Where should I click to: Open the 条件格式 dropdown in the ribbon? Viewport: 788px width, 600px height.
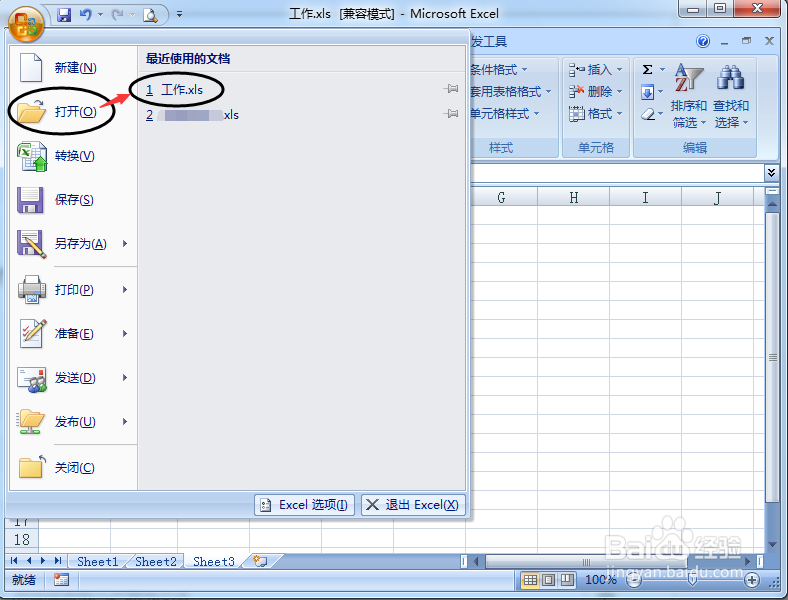point(499,69)
